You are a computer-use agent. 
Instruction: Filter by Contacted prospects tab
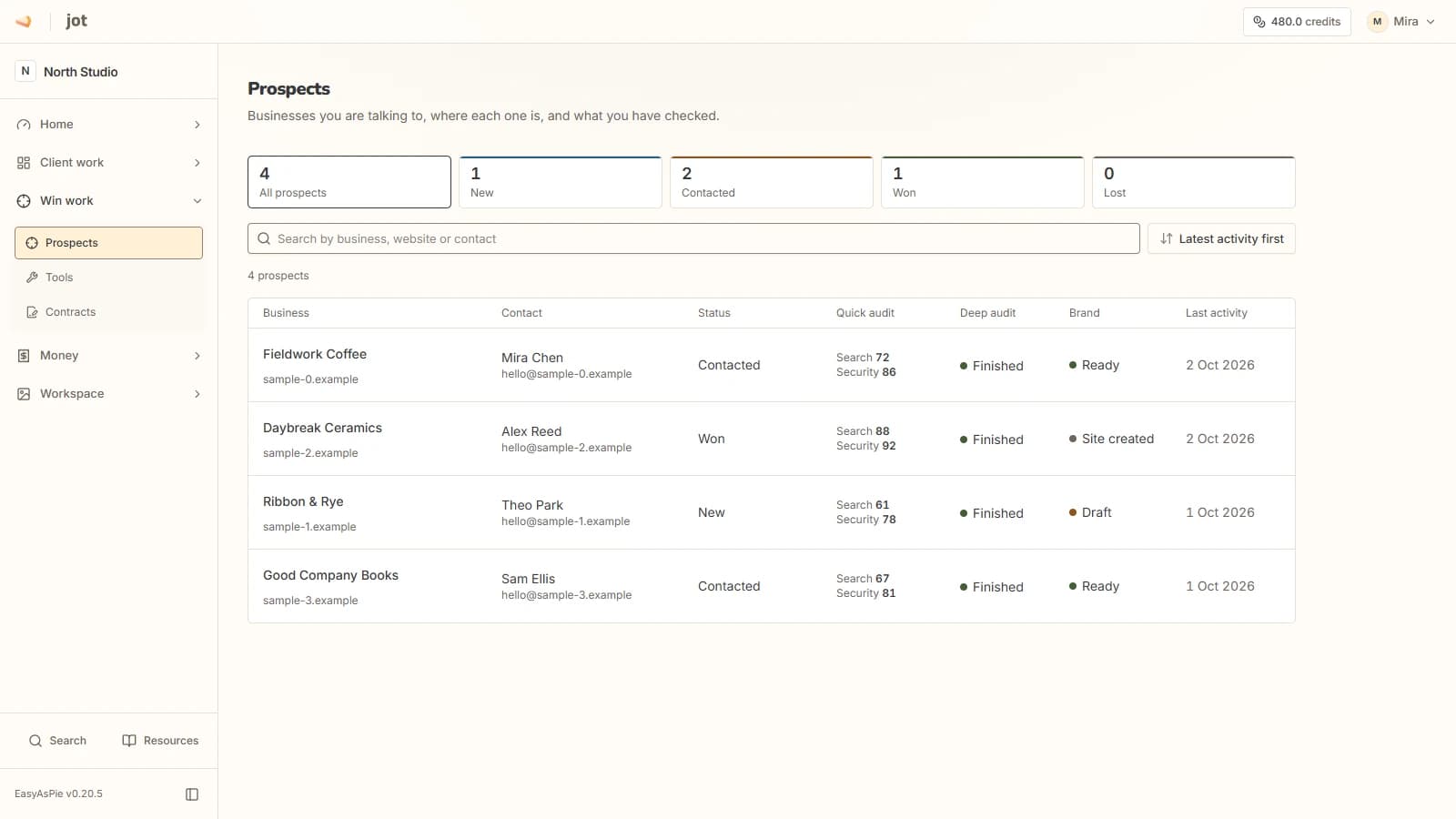pos(772,182)
